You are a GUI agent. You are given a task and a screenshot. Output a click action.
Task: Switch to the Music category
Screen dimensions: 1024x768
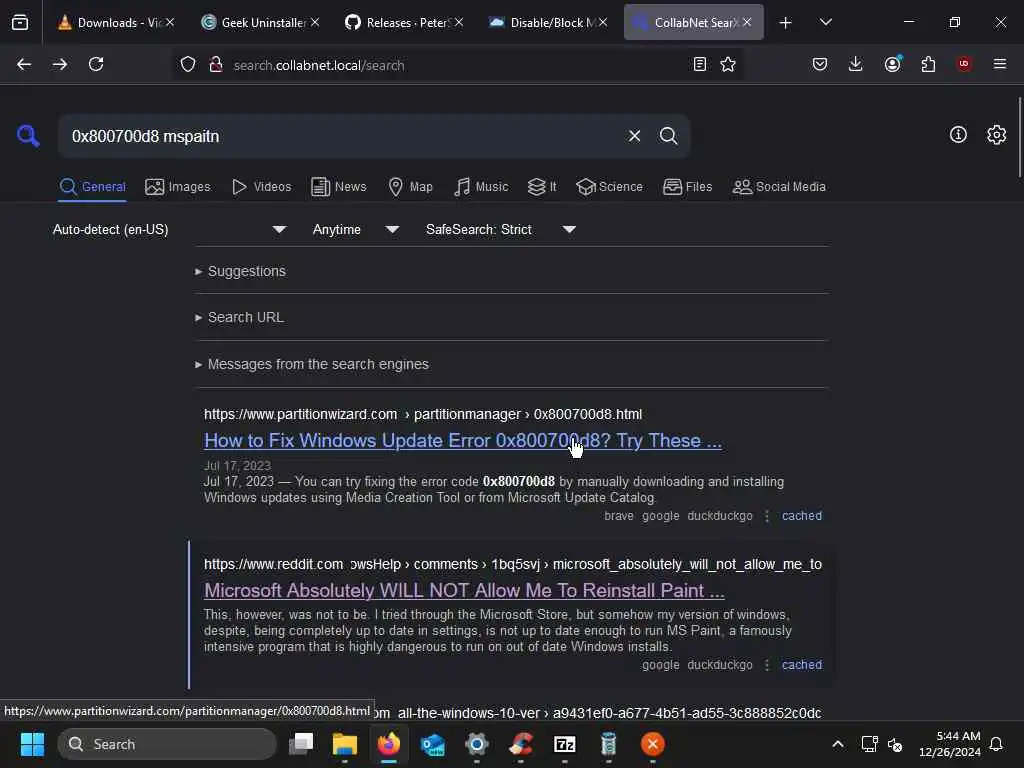click(x=481, y=187)
